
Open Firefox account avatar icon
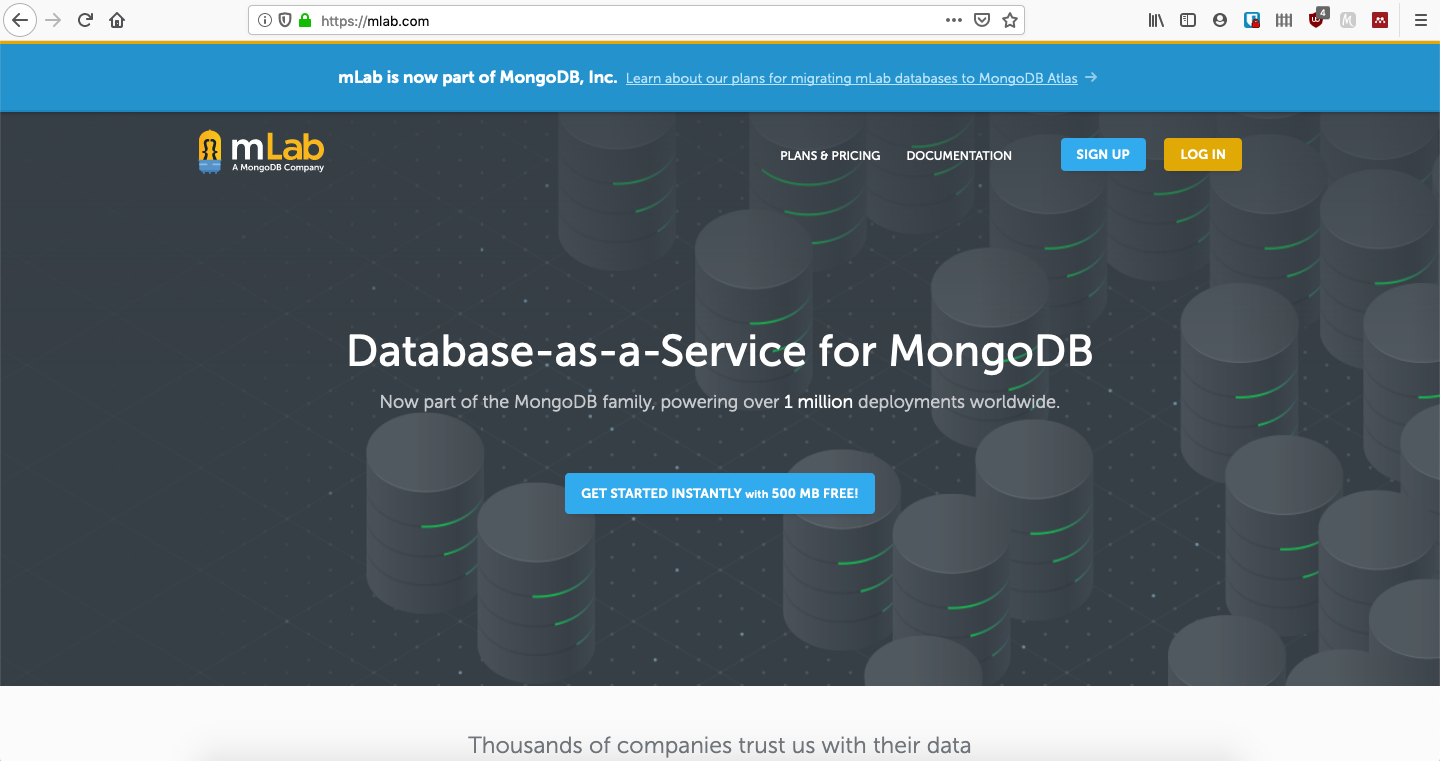click(1220, 20)
